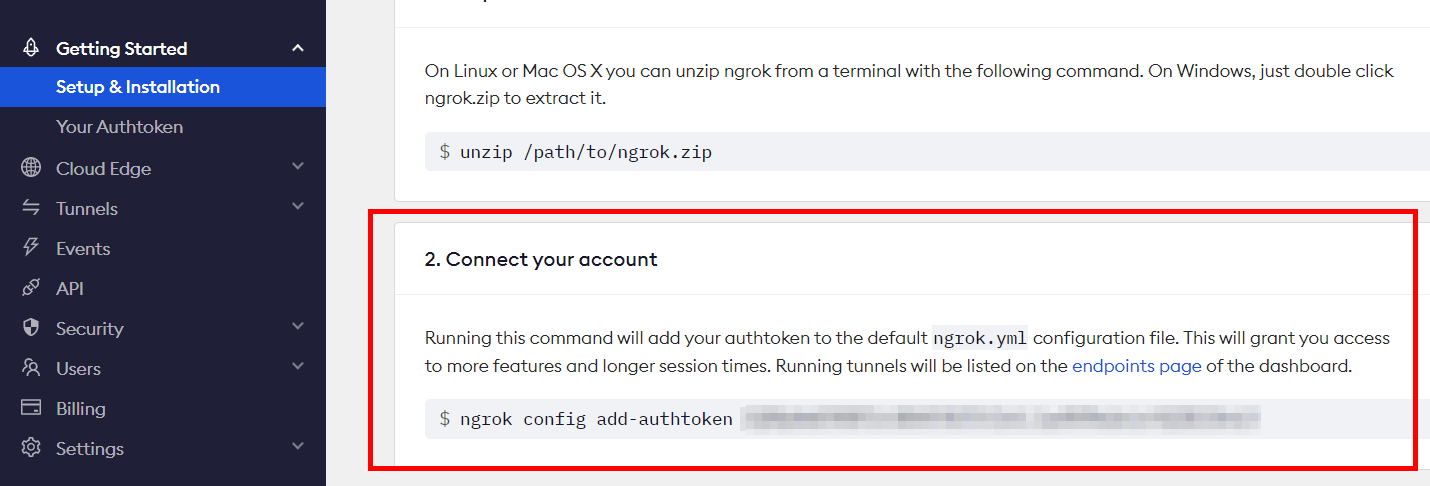Click the Users people icon

pos(31,368)
